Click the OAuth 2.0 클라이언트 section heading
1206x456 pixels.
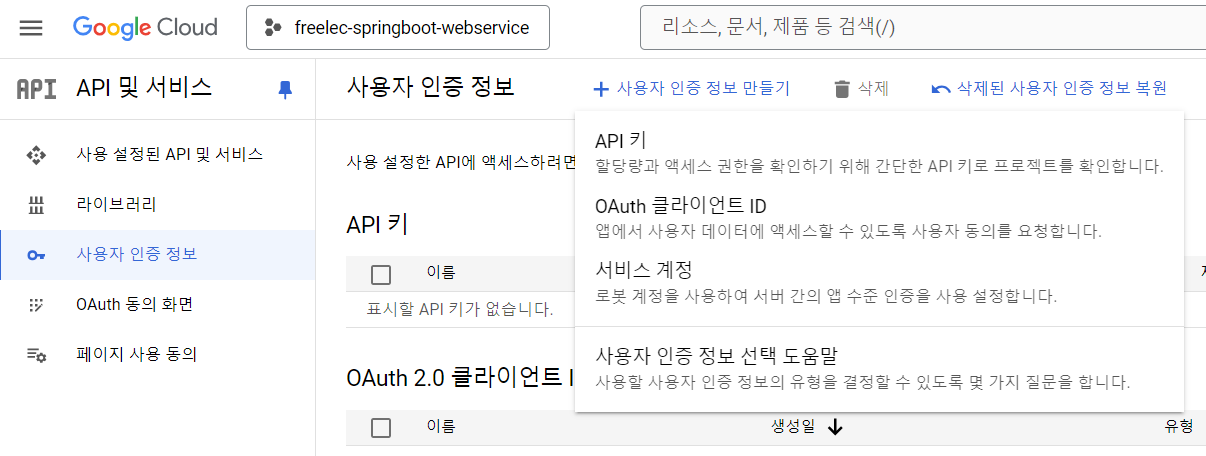pyautogui.click(x=460, y=379)
